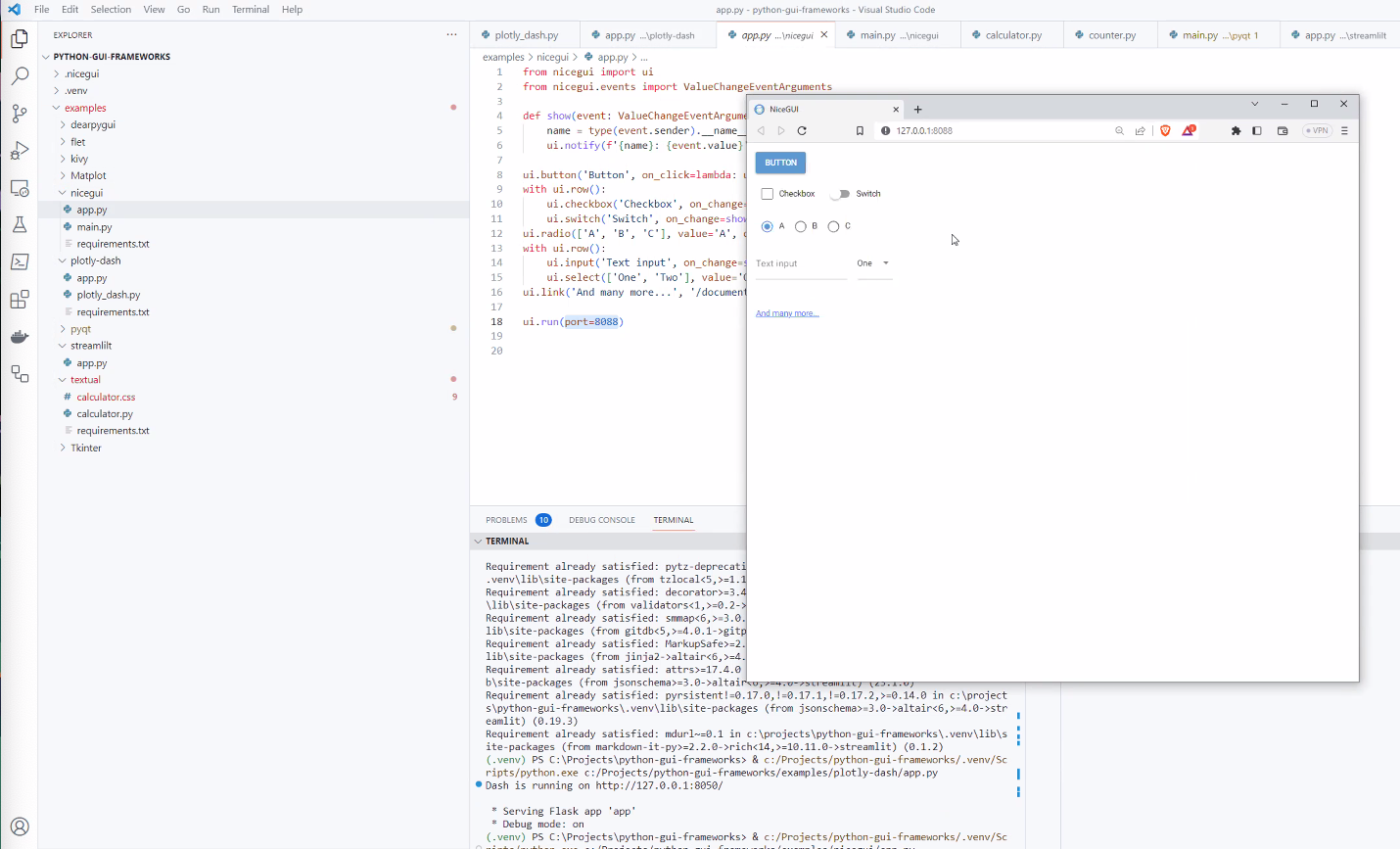Screen dimensions: 1400x849
Task: Click the browser reload icon
Action: point(802,130)
